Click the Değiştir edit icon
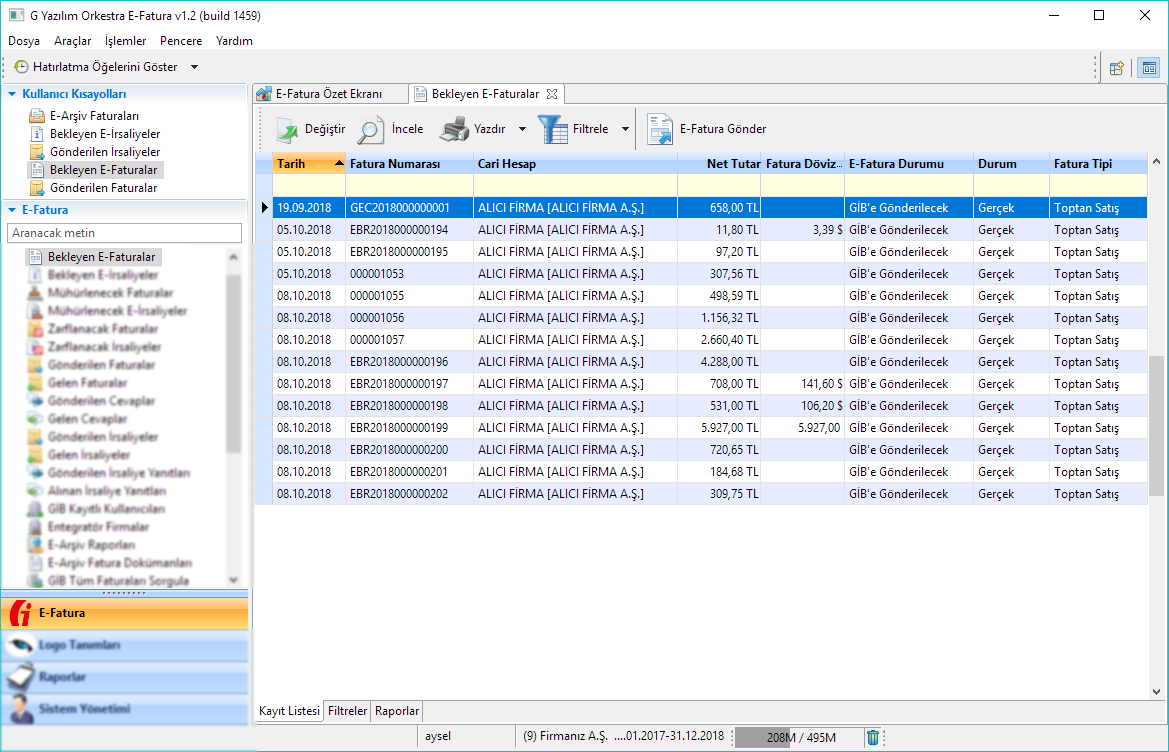This screenshot has width=1169, height=752. (x=287, y=129)
